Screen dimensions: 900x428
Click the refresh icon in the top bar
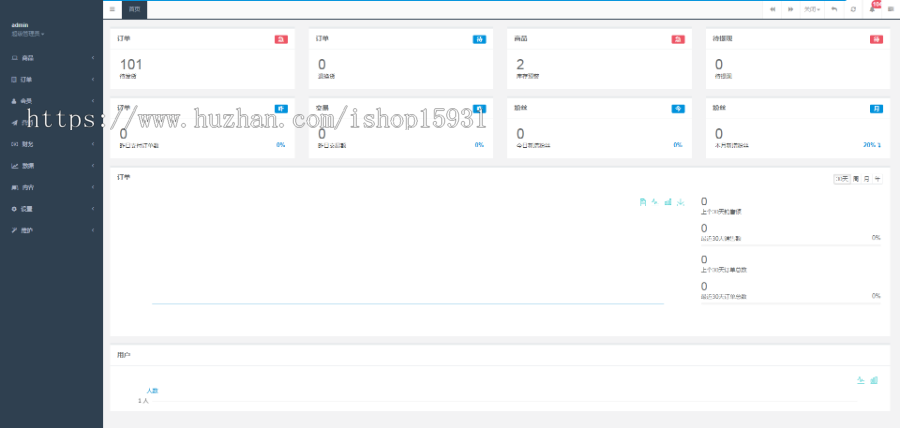pos(854,9)
